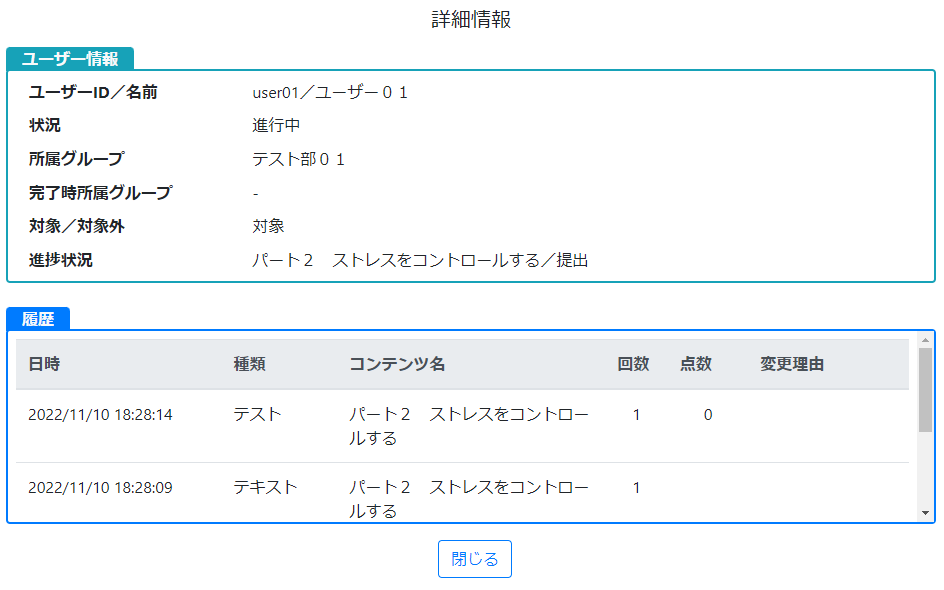This screenshot has width=944, height=590.
Task: Click the user01／ユーザー０１ value
Action: point(330,92)
